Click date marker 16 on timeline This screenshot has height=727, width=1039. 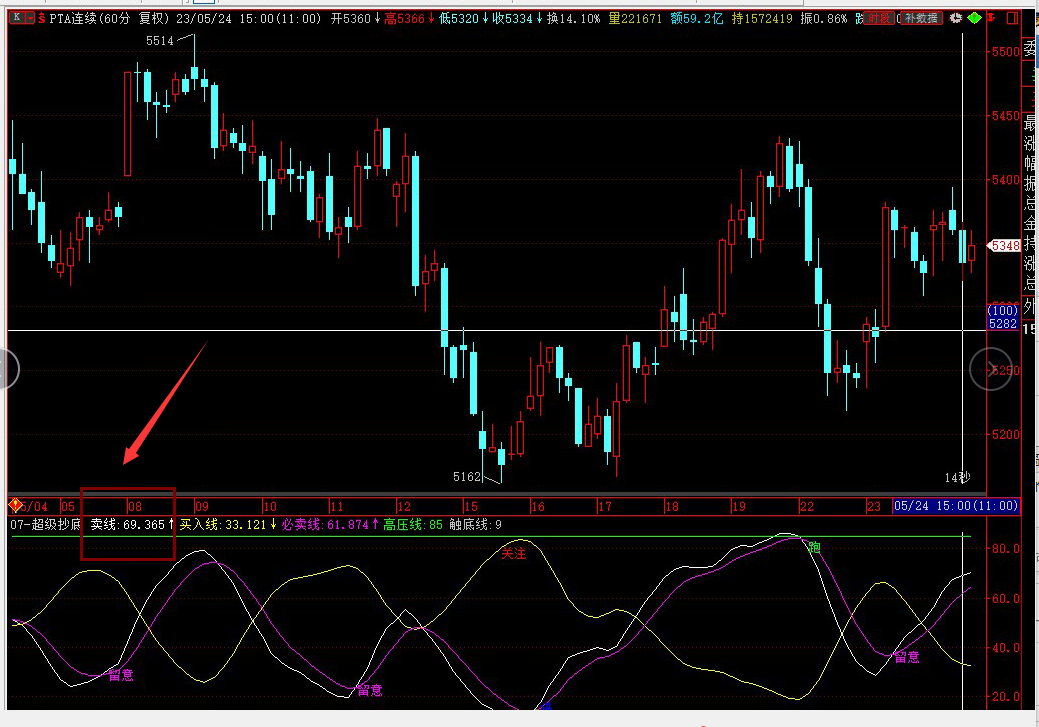[538, 506]
